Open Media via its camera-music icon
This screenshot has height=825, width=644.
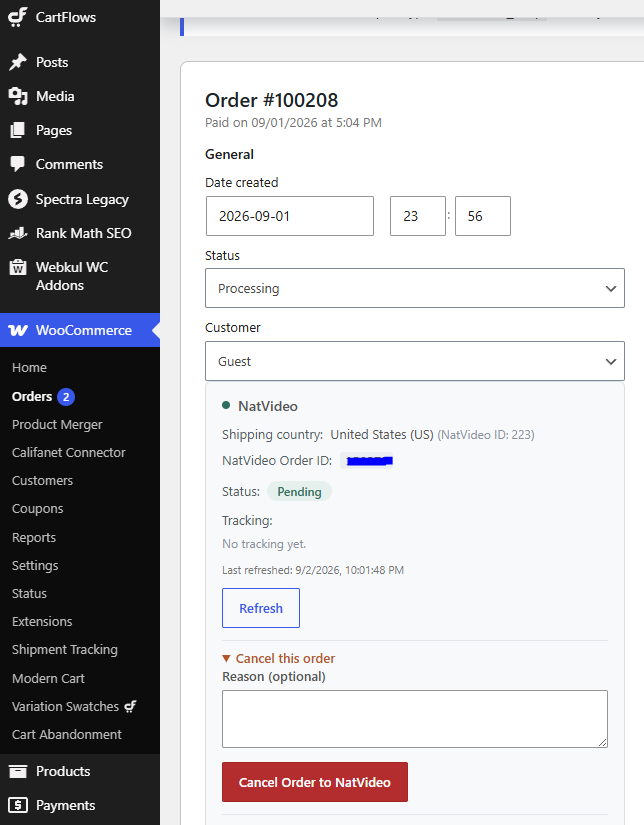pos(17,96)
